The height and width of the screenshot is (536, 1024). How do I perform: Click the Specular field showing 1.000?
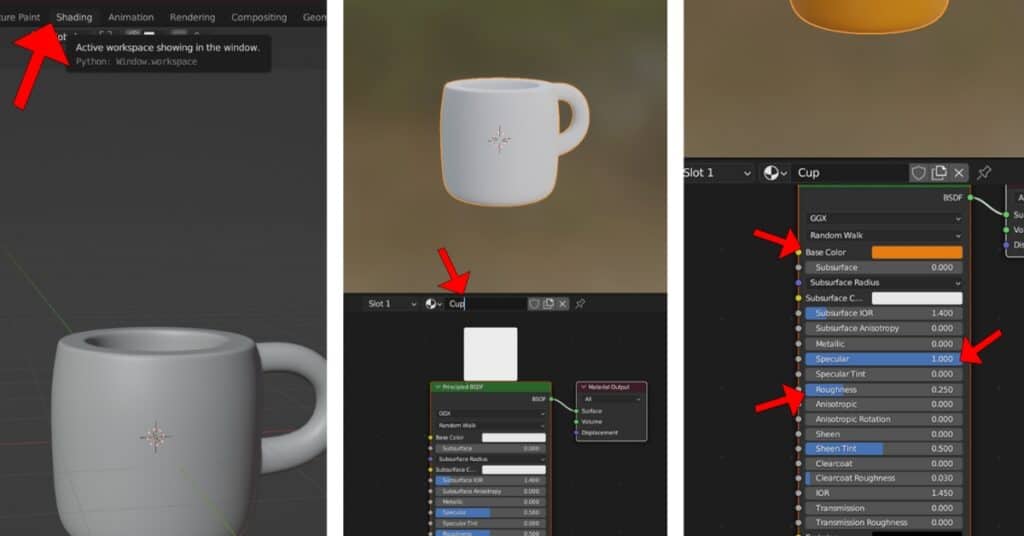coord(884,358)
